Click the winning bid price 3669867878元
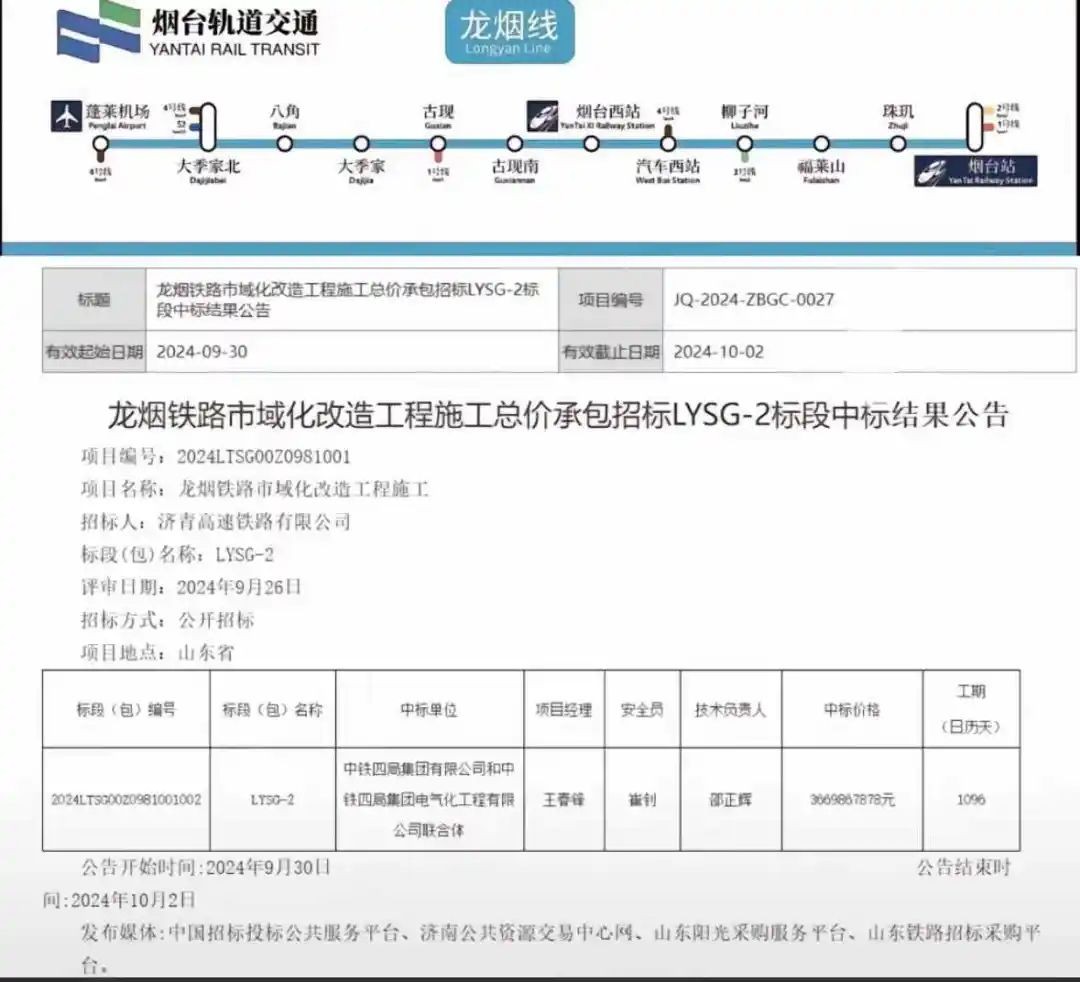This screenshot has height=982, width=1080. (852, 800)
